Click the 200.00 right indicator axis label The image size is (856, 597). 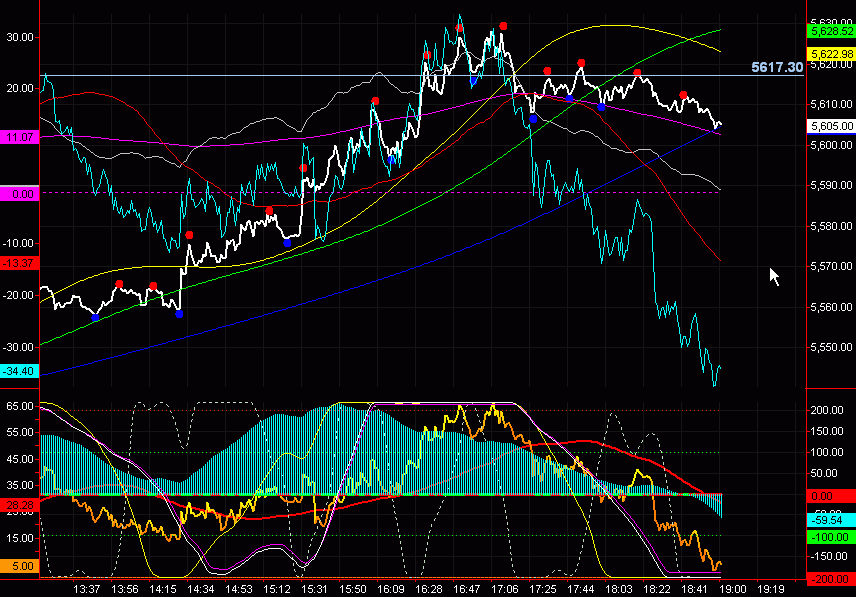[828, 410]
